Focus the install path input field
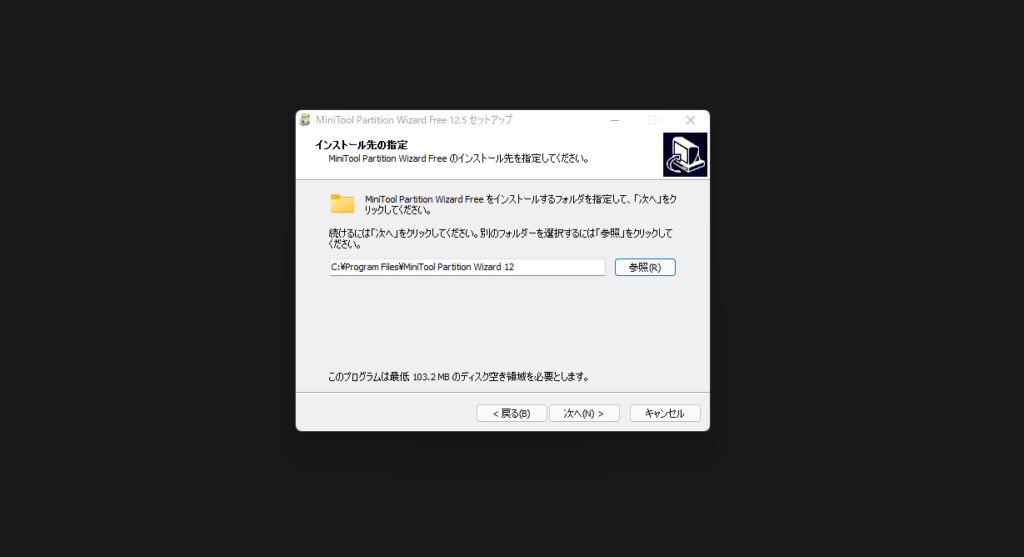 point(467,267)
